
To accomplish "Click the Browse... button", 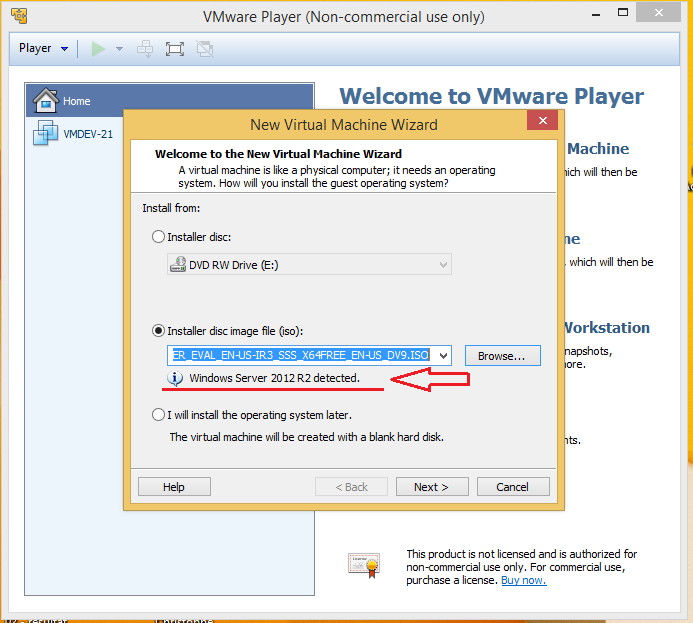I will tap(503, 356).
